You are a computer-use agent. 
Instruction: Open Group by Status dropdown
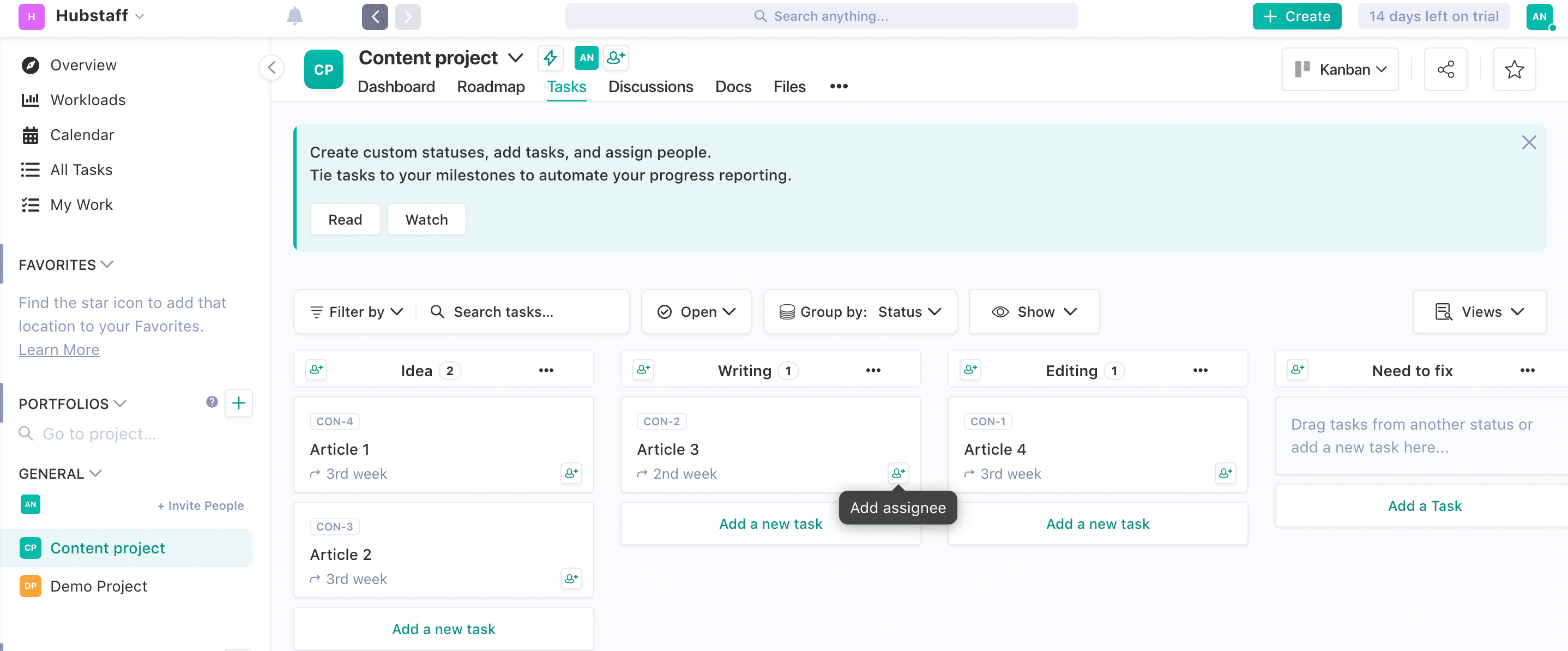pyautogui.click(x=861, y=311)
